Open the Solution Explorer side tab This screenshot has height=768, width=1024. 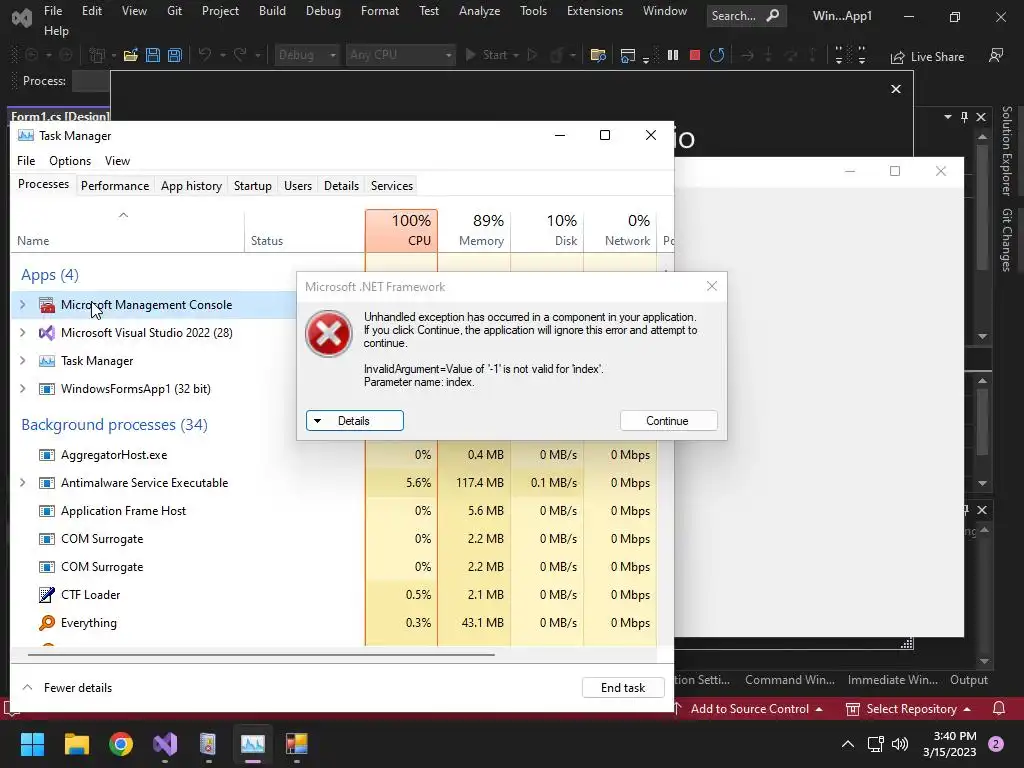pyautogui.click(x=1007, y=151)
